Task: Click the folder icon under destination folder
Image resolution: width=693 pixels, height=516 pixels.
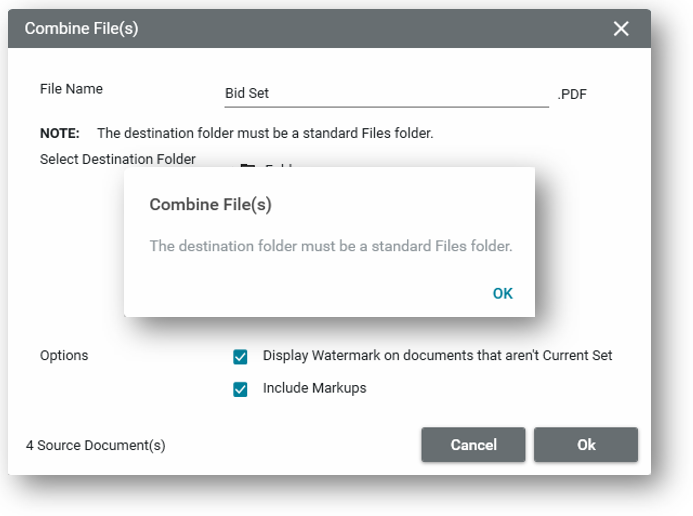Action: click(247, 165)
